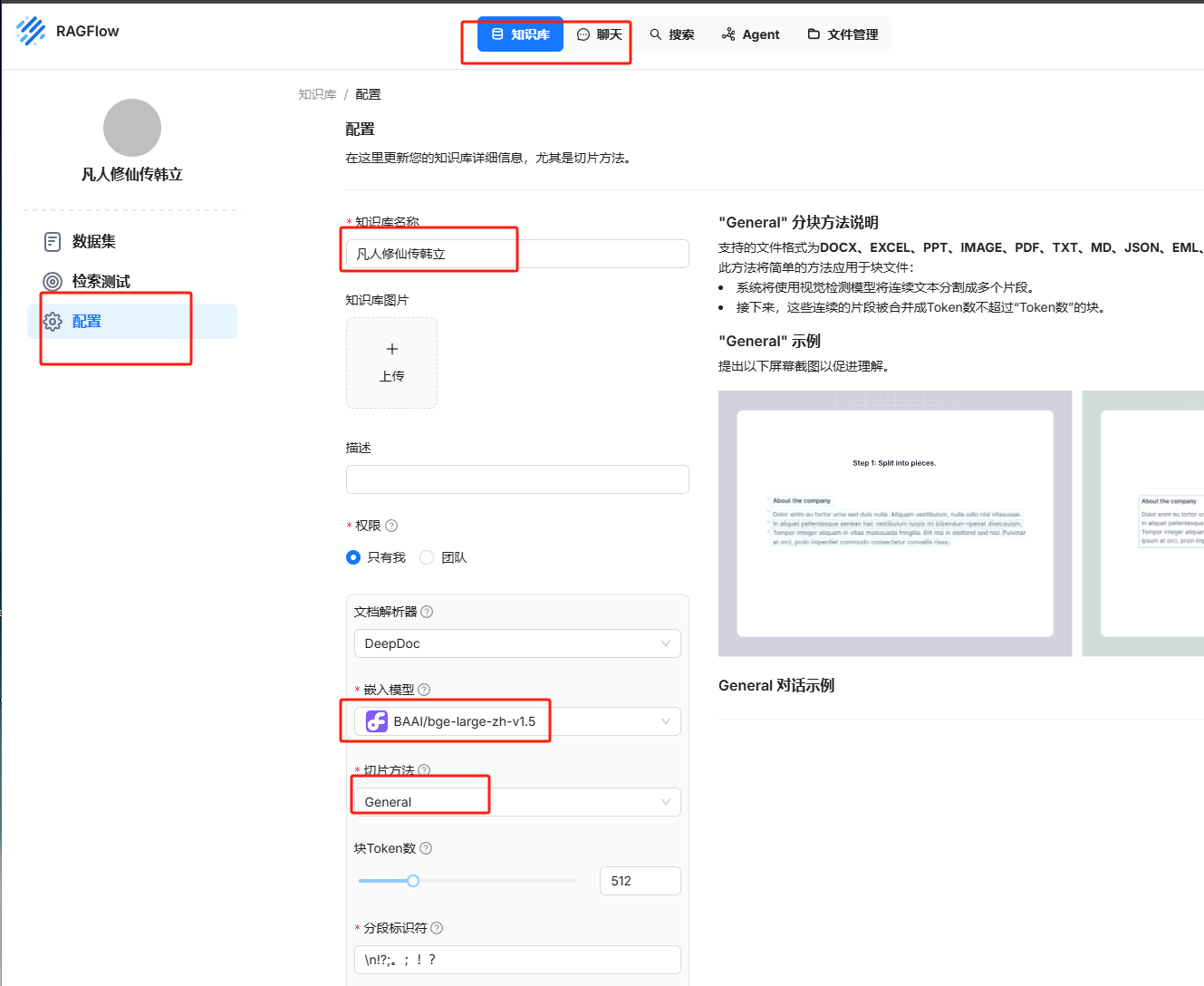Open 检索测试 in the sidebar
This screenshot has height=986, width=1204.
(x=132, y=281)
